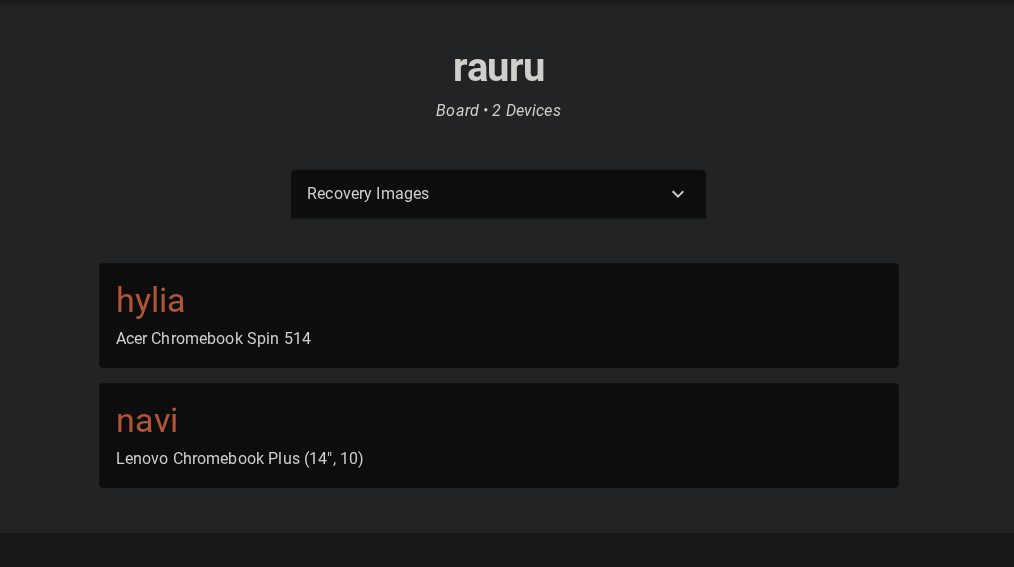Click the rauru page heading

point(499,68)
